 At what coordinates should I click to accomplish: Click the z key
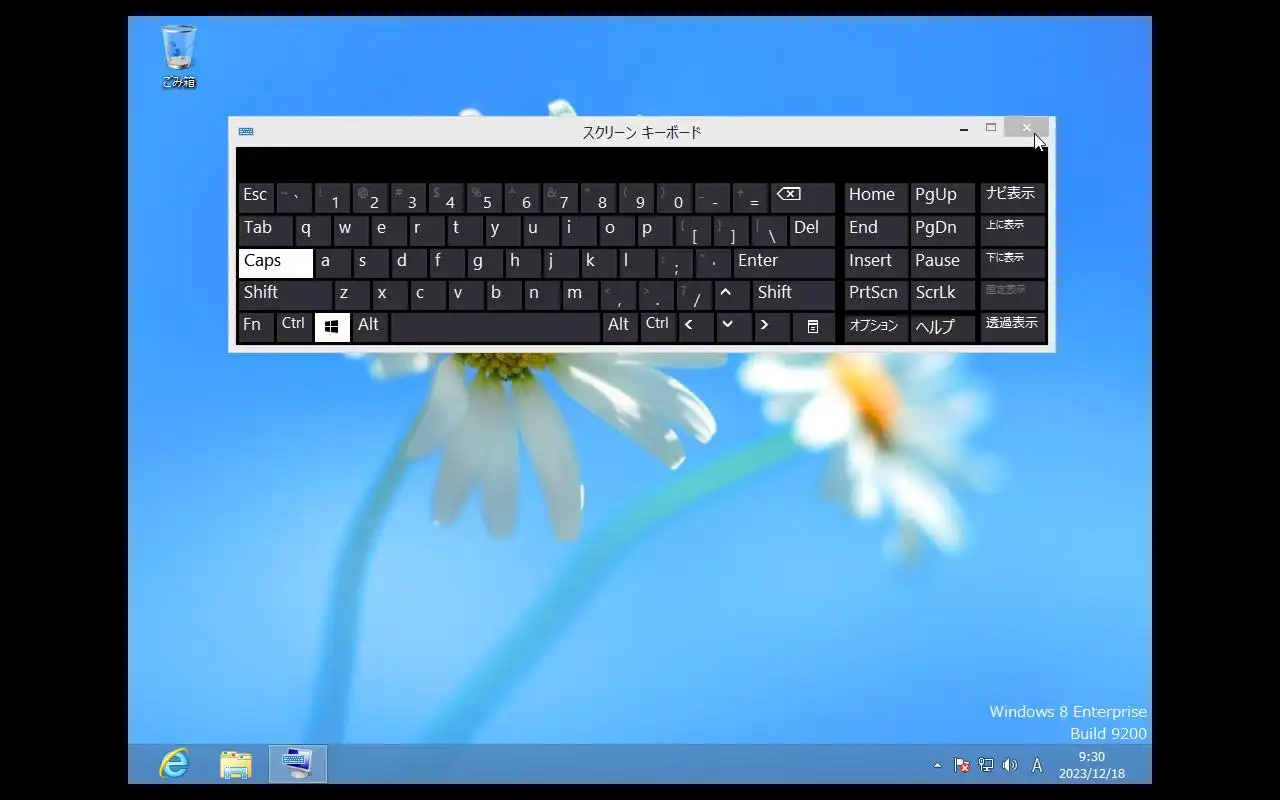352,294
